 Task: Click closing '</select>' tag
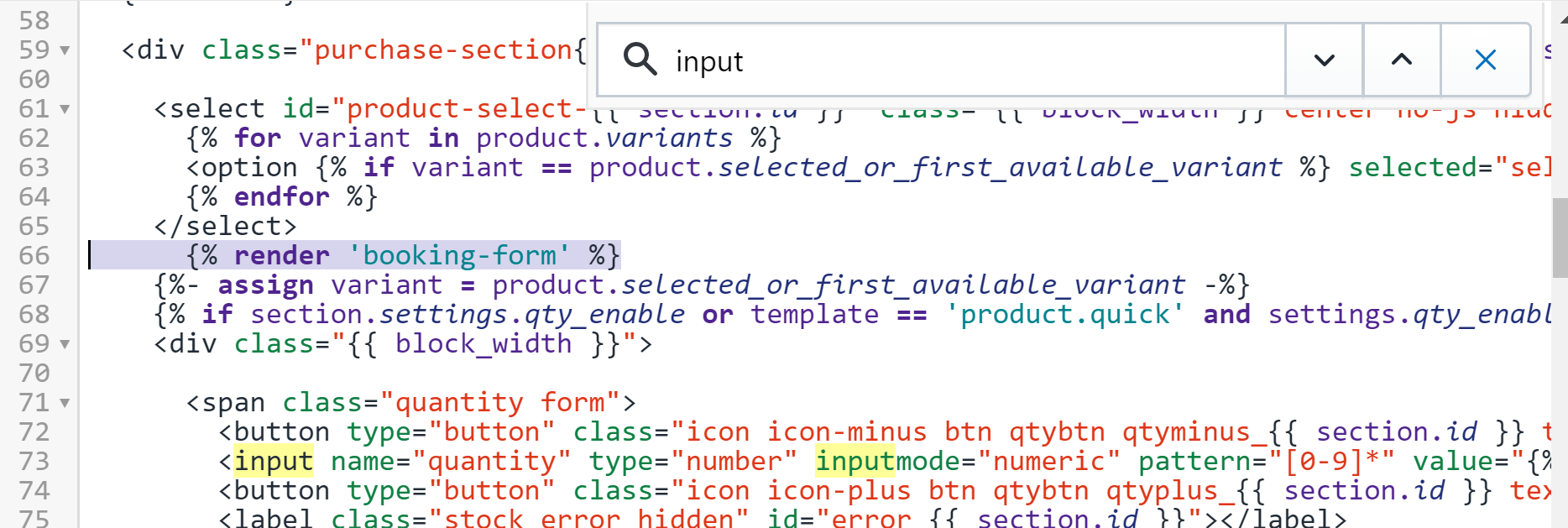click(226, 226)
